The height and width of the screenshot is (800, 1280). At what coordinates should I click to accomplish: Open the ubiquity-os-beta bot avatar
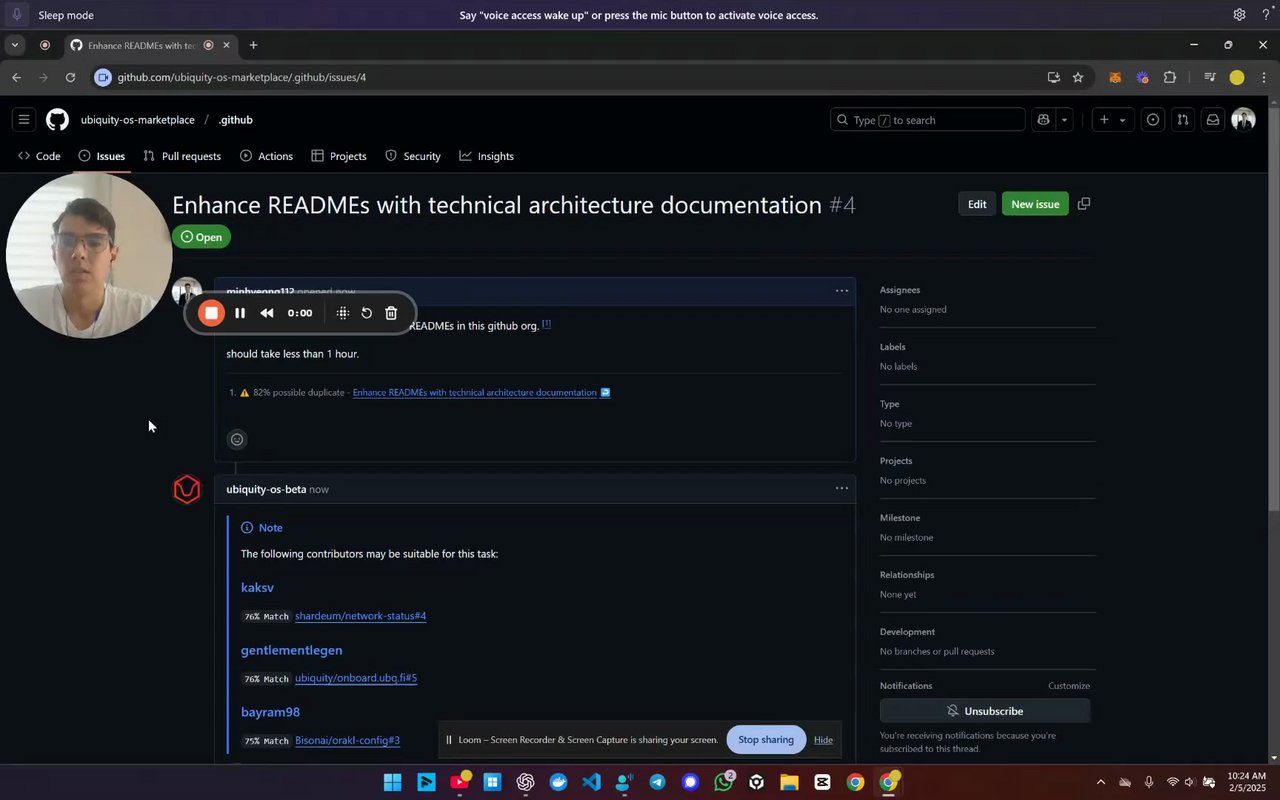pyautogui.click(x=187, y=489)
